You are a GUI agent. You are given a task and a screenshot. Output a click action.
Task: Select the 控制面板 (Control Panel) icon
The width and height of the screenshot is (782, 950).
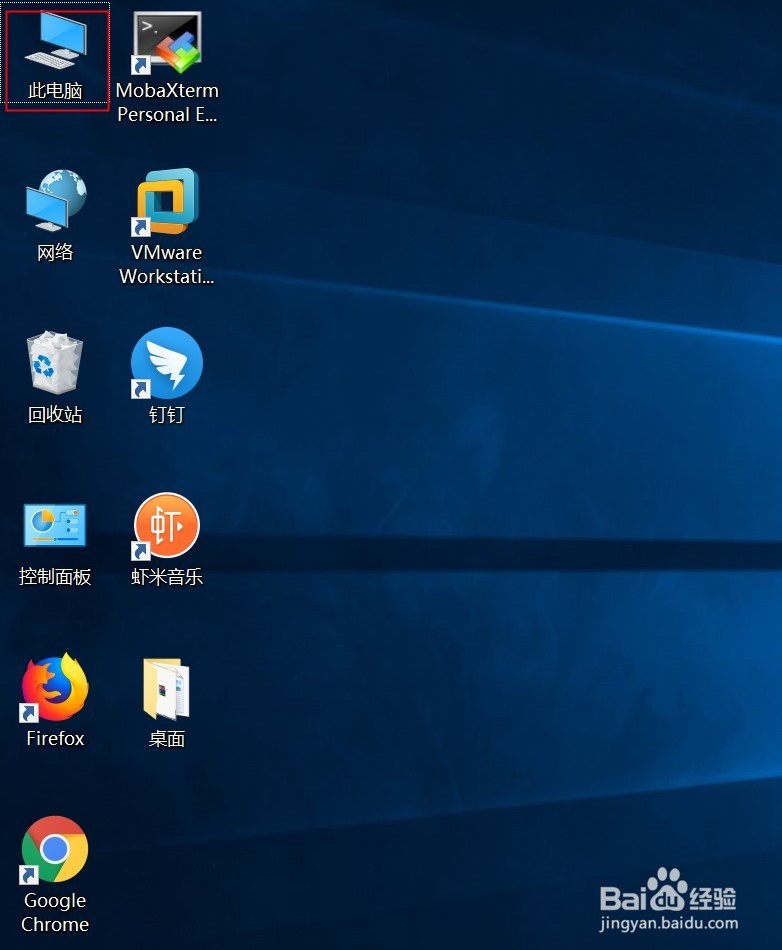(x=55, y=525)
